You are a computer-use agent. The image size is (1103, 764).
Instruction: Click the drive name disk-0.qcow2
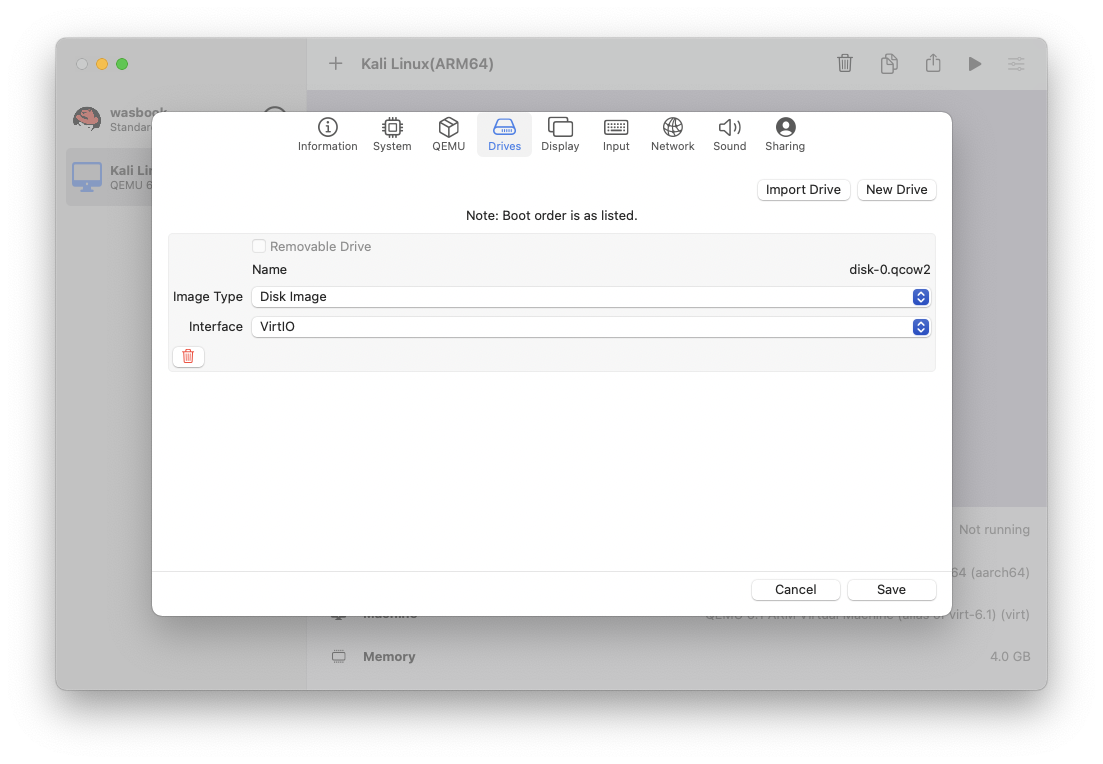[x=889, y=269]
